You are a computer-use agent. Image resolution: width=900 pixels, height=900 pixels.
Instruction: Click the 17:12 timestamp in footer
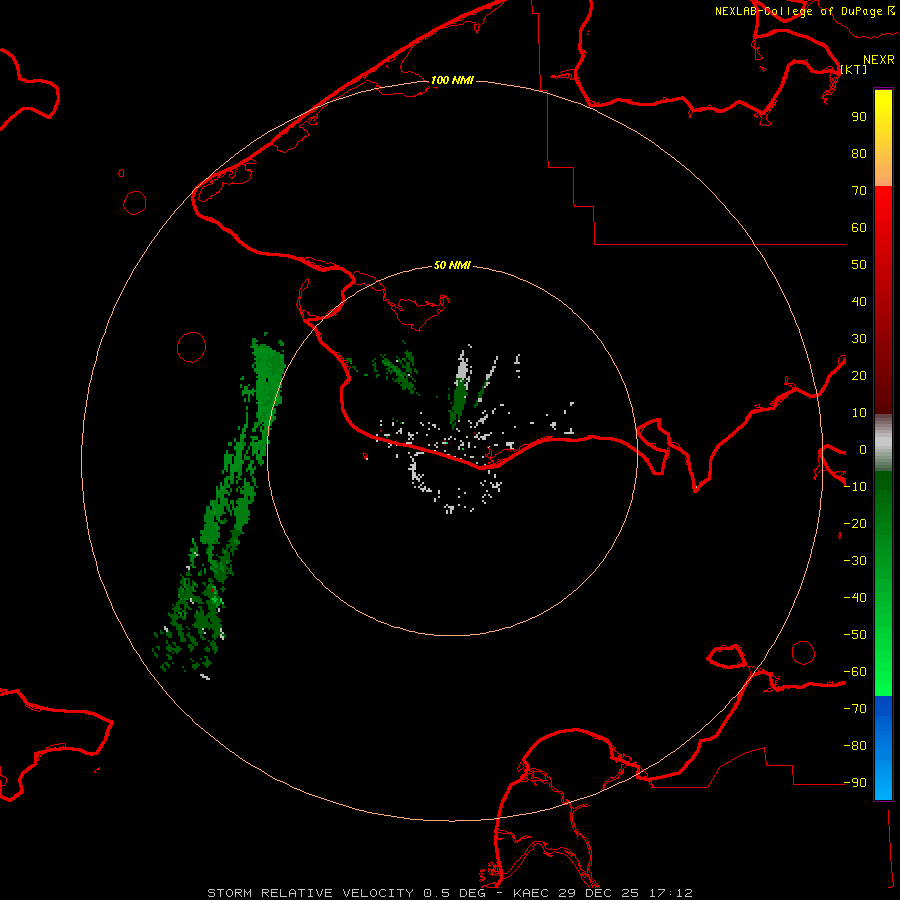coord(670,893)
